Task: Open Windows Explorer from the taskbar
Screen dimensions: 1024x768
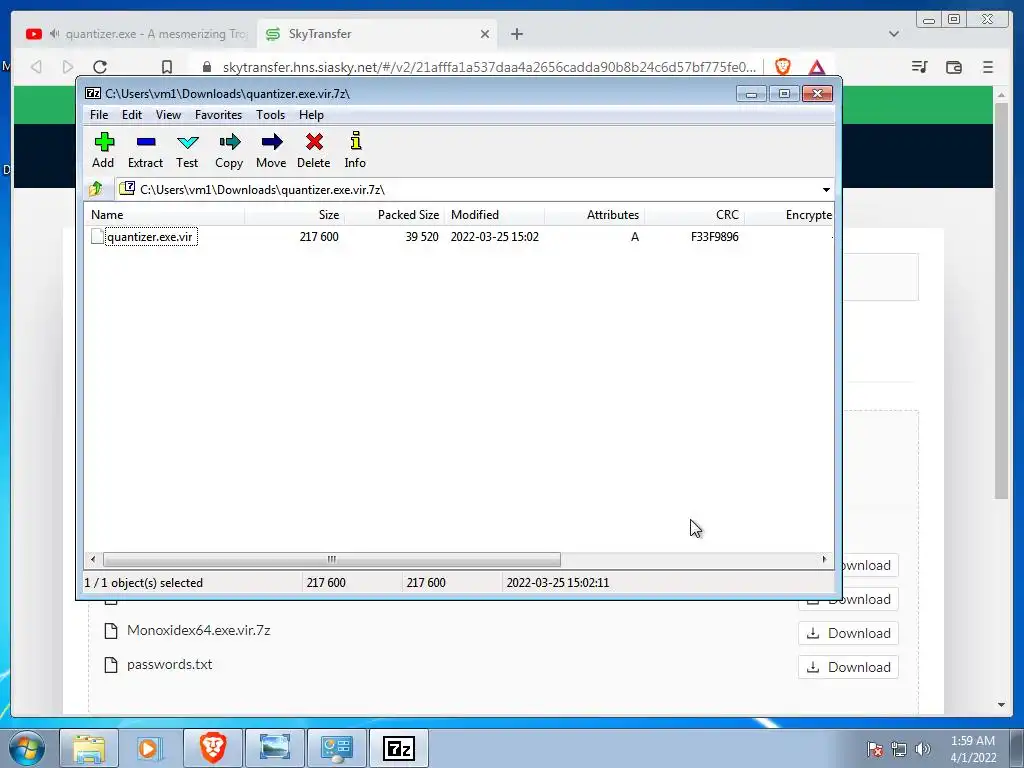Action: click(x=89, y=748)
